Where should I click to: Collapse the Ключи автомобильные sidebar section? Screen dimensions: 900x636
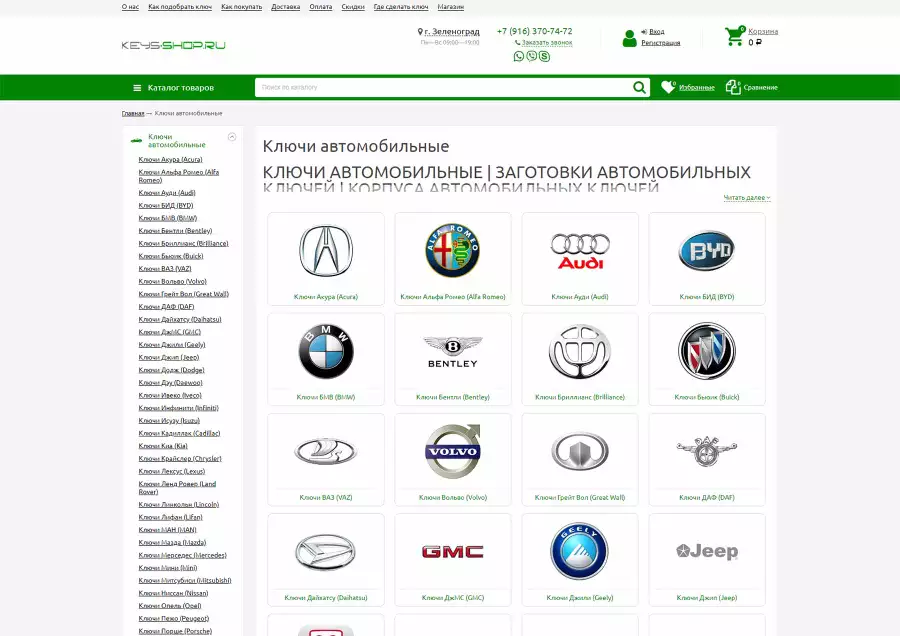[232, 137]
